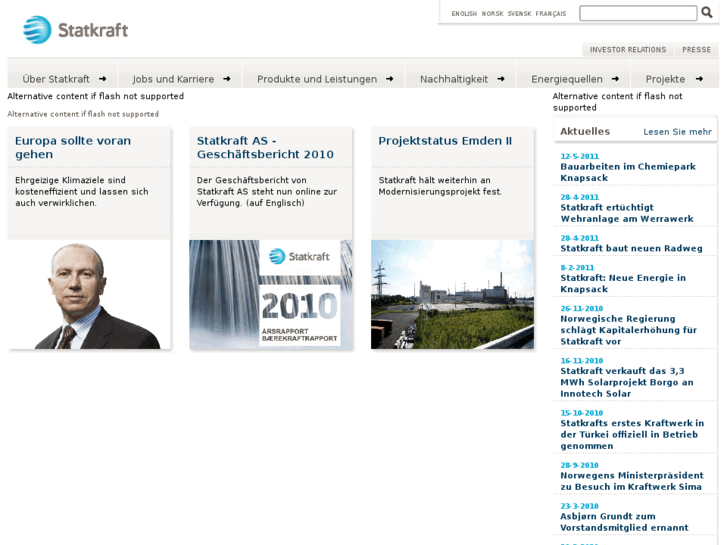Click the date 26-11-2010
Screen dimensions: 727x545
pyautogui.click(x=581, y=308)
